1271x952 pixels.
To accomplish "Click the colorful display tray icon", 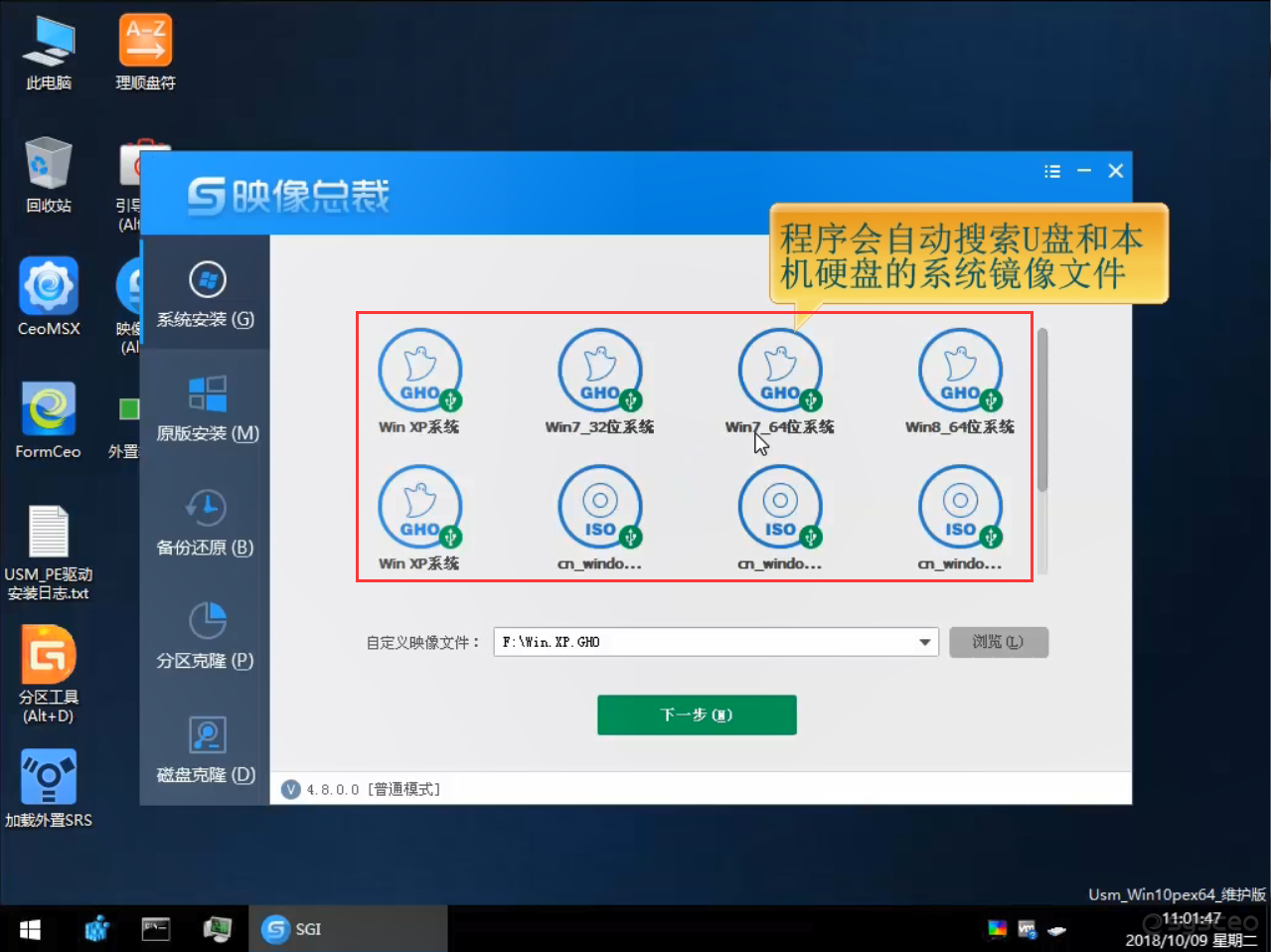I will (x=997, y=930).
